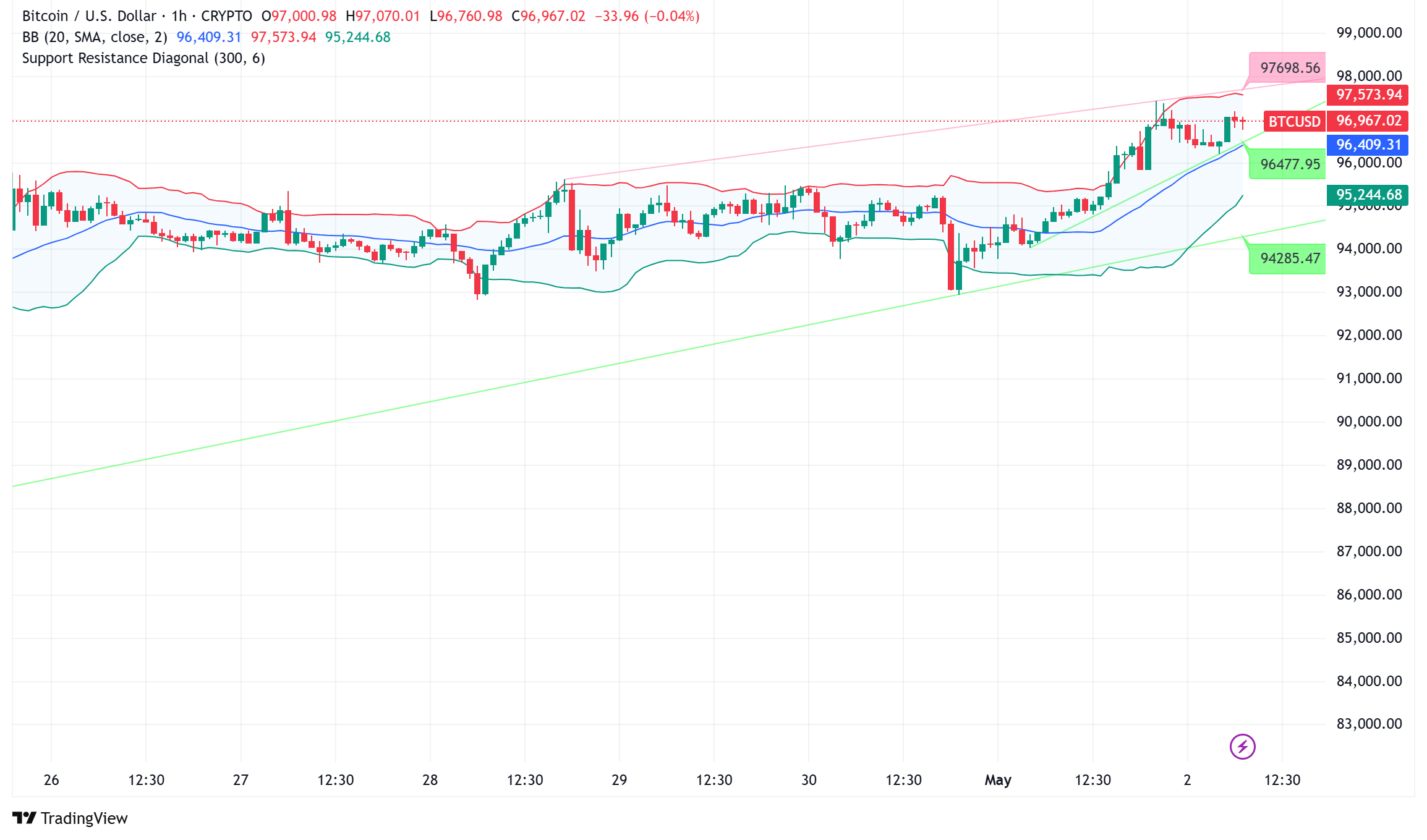This screenshot has width=1427, height=840.
Task: Click the 83,000.00 tick on price scale
Action: click(1369, 724)
